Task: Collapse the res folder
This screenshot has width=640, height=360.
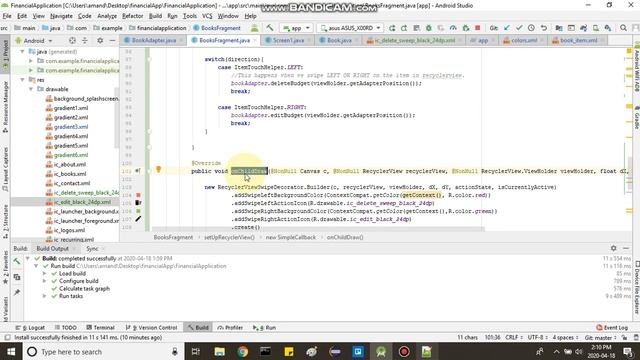Action: click(22, 80)
